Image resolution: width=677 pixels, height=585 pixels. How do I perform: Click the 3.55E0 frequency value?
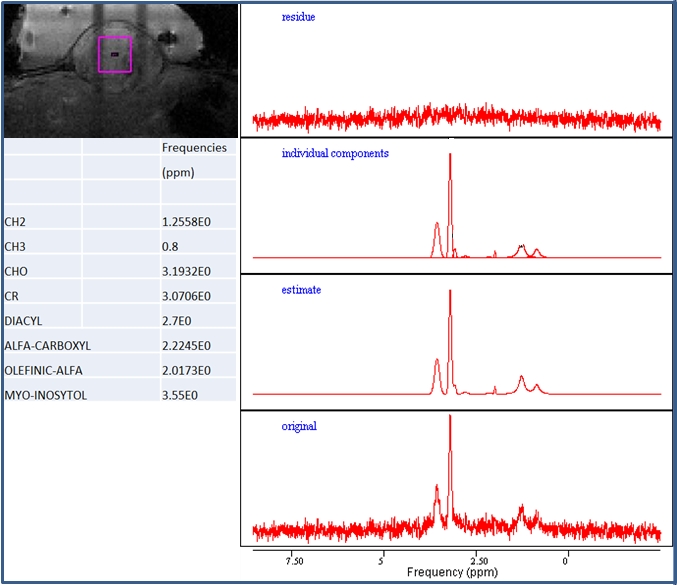point(180,395)
